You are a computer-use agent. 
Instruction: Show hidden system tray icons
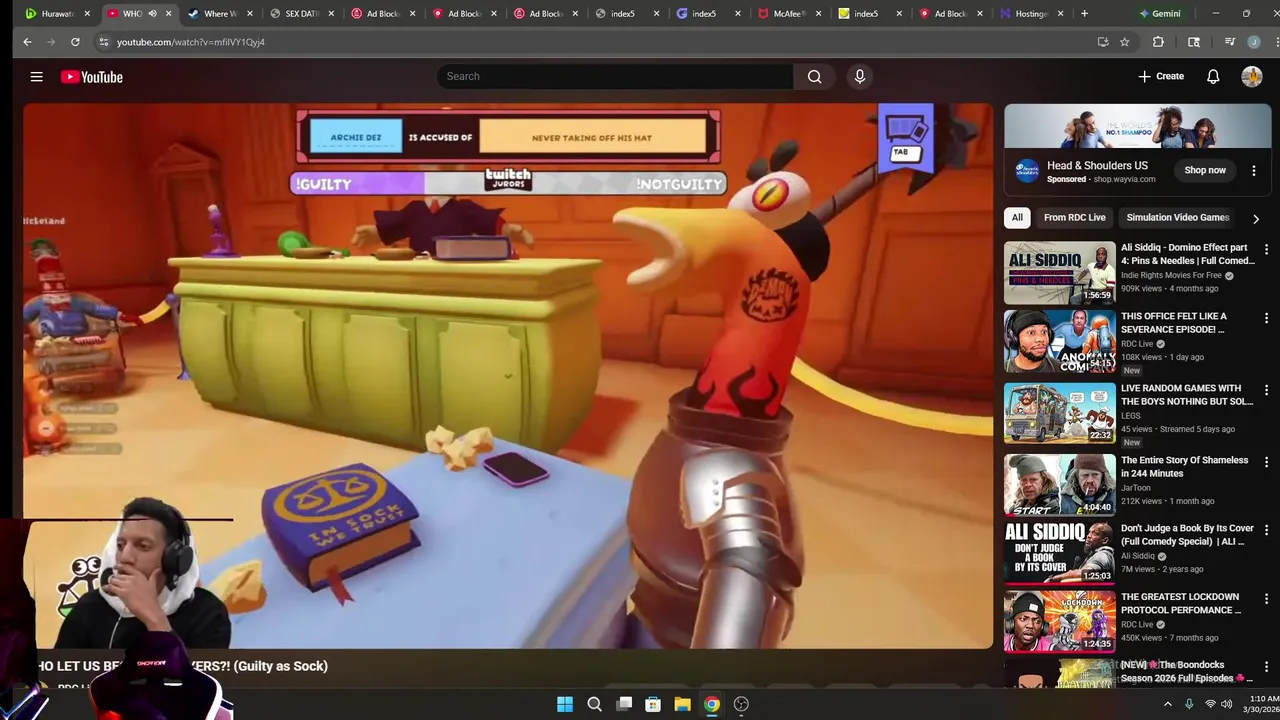(1167, 704)
